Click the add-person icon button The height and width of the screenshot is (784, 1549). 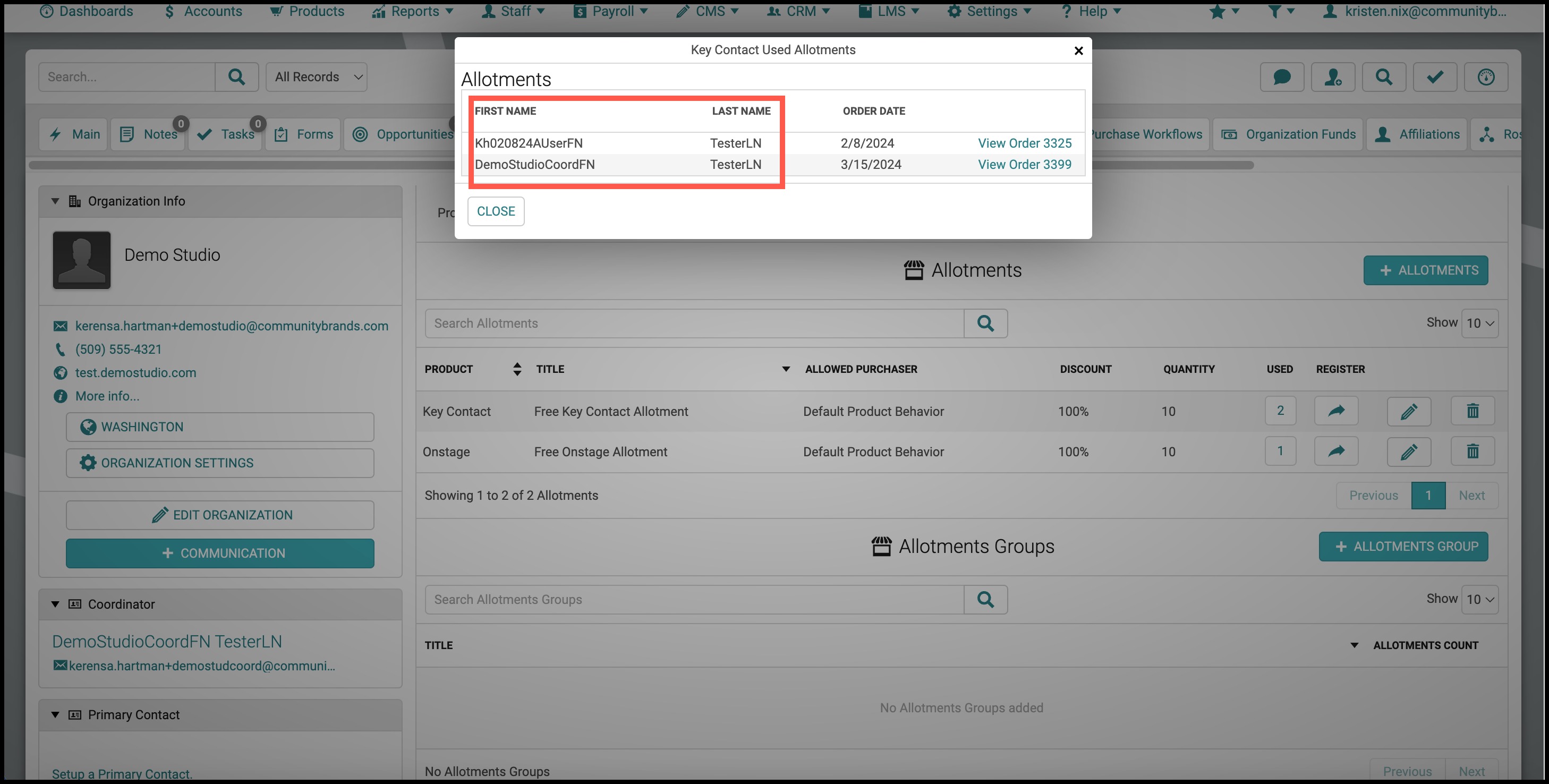click(x=1332, y=77)
